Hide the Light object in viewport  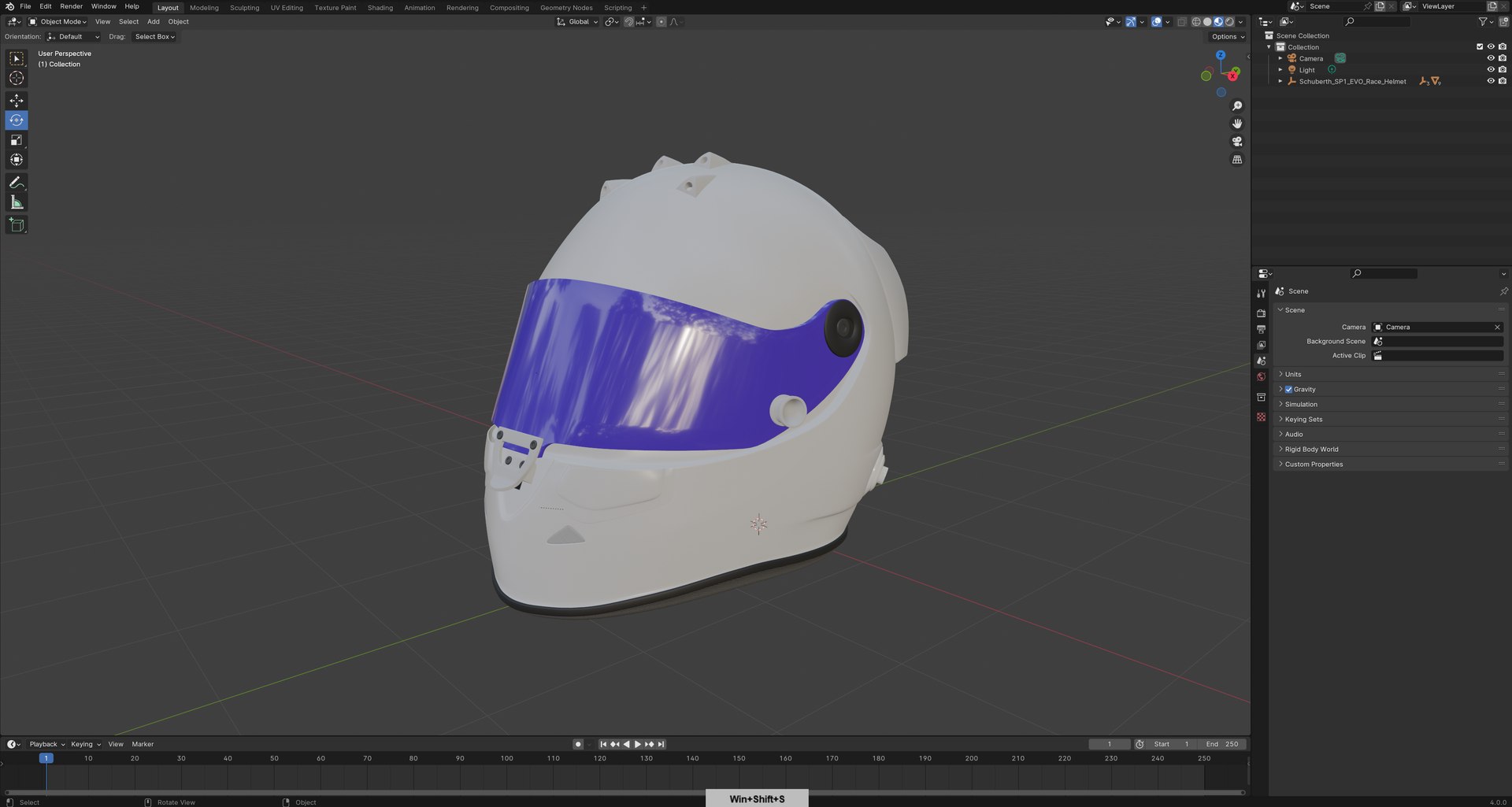1491,70
